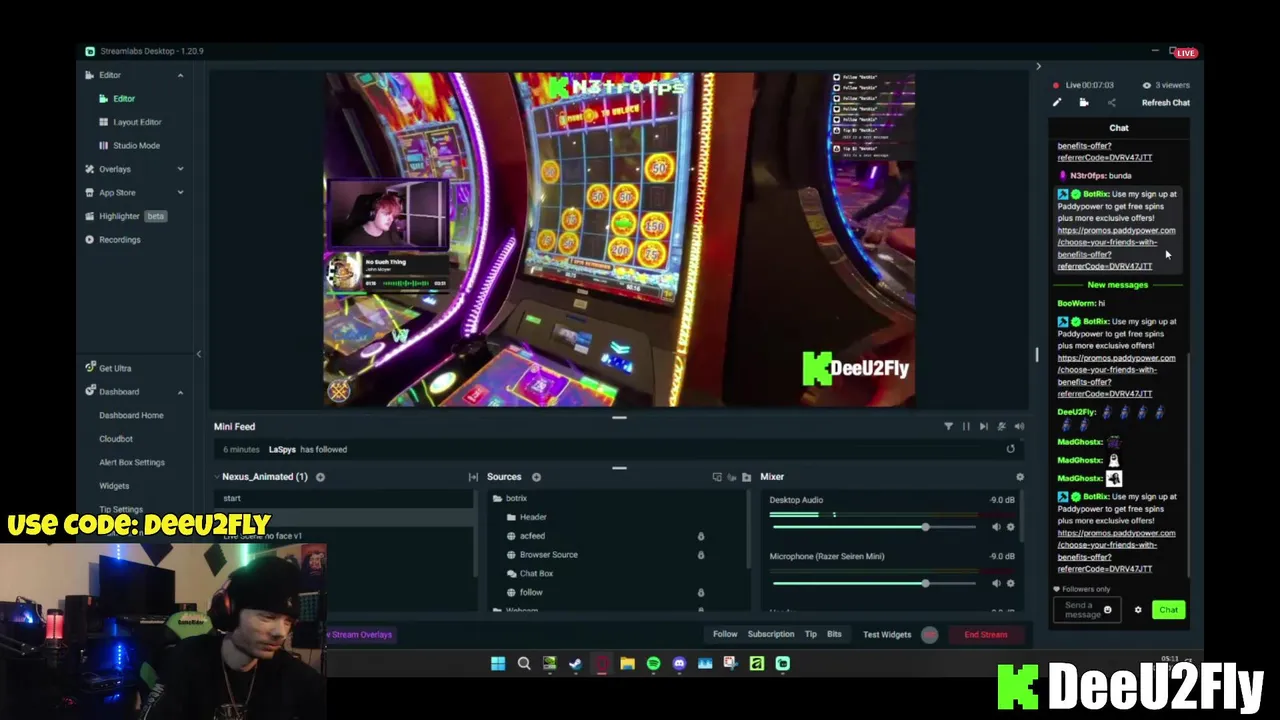Collapse the left sidebar with the arrow handle

click(x=198, y=354)
